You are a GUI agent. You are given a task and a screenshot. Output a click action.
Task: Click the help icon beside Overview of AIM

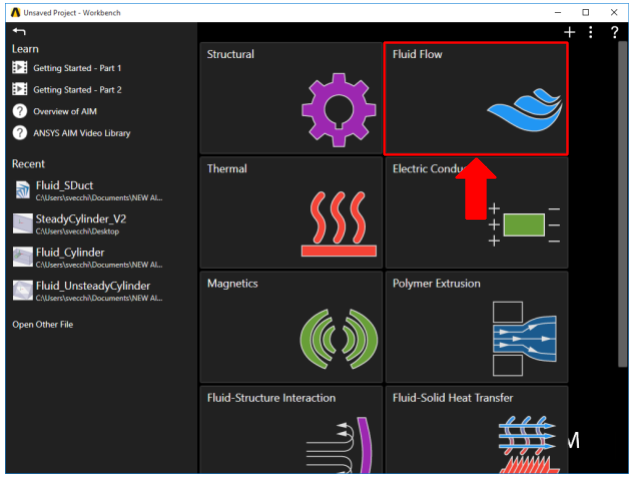19,111
